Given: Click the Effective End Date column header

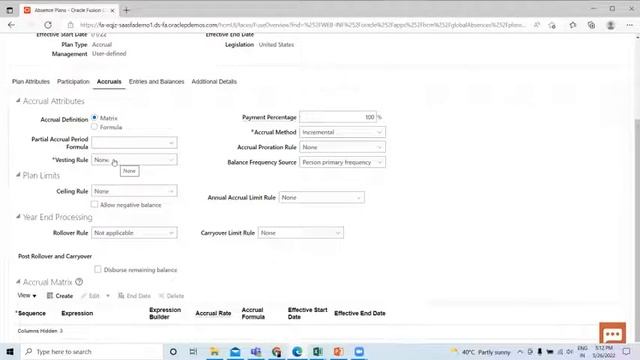Looking at the screenshot, I should coord(360,313).
